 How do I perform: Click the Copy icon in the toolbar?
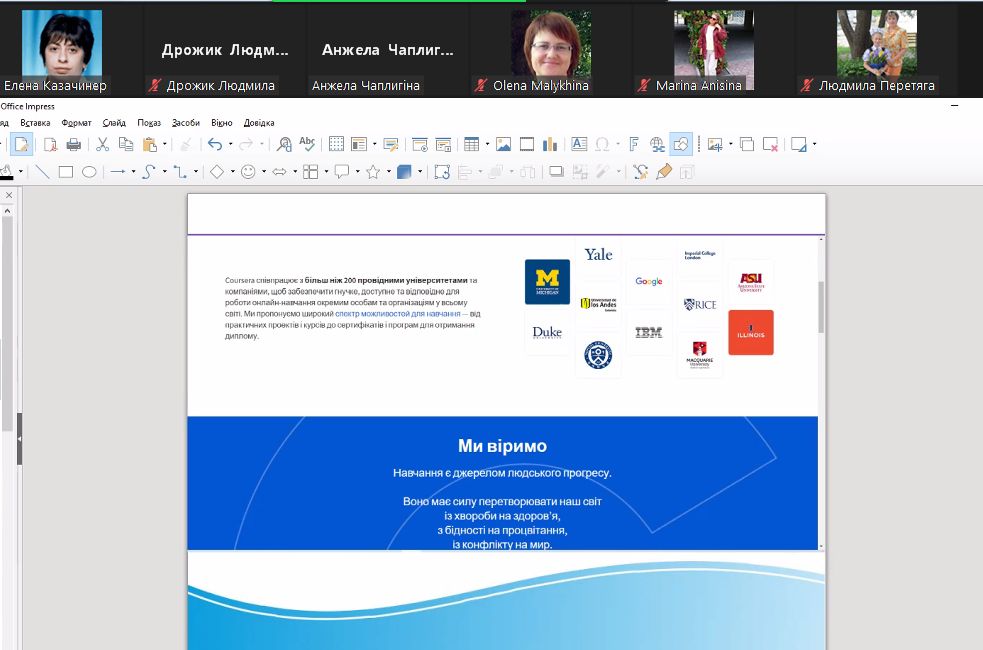pyautogui.click(x=126, y=145)
